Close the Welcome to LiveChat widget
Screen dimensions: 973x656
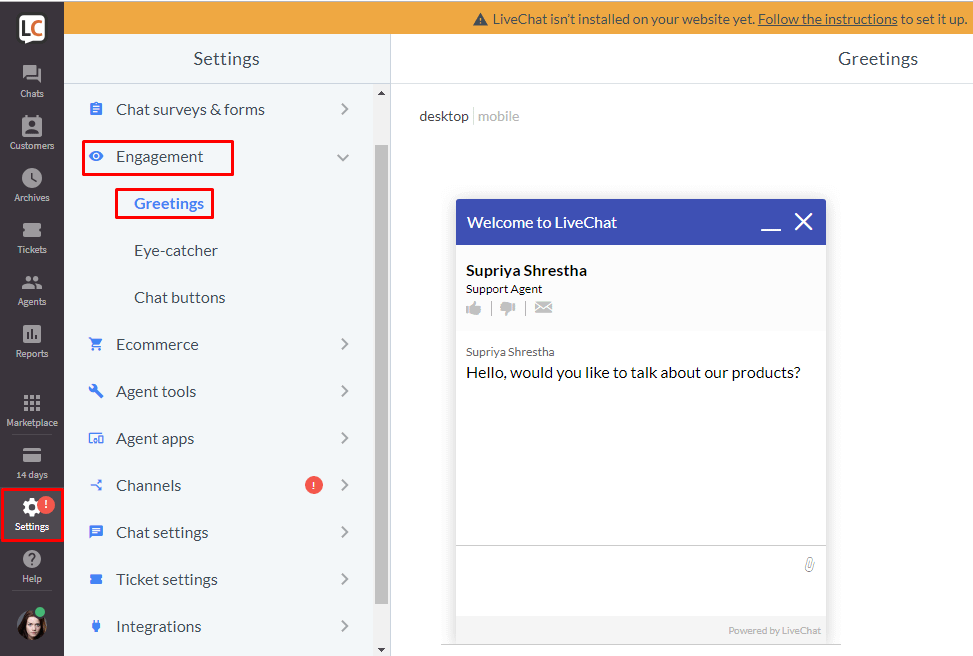click(804, 222)
